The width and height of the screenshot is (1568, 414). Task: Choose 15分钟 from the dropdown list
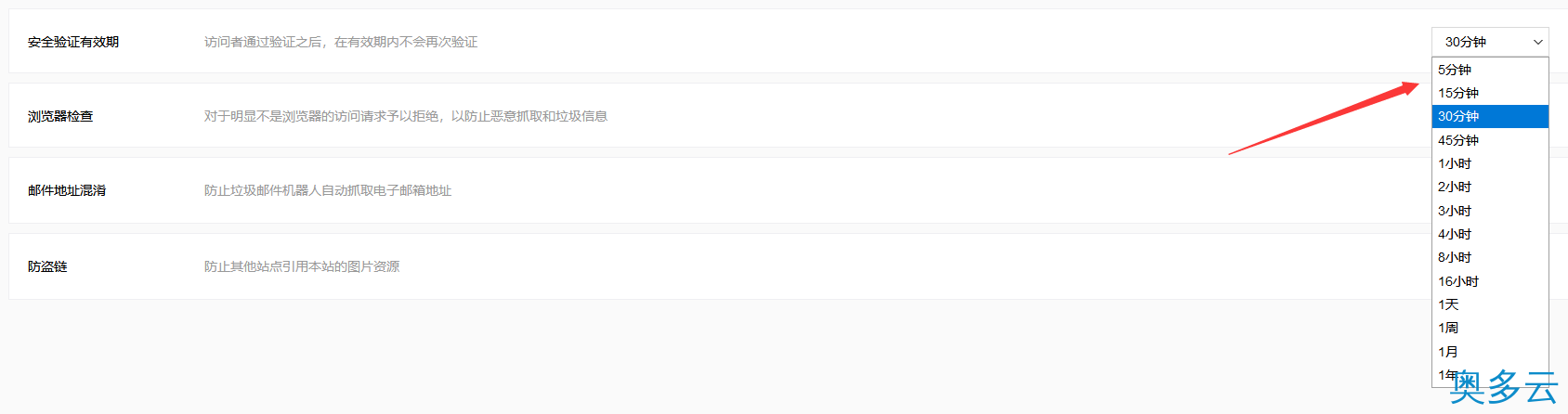click(1489, 93)
